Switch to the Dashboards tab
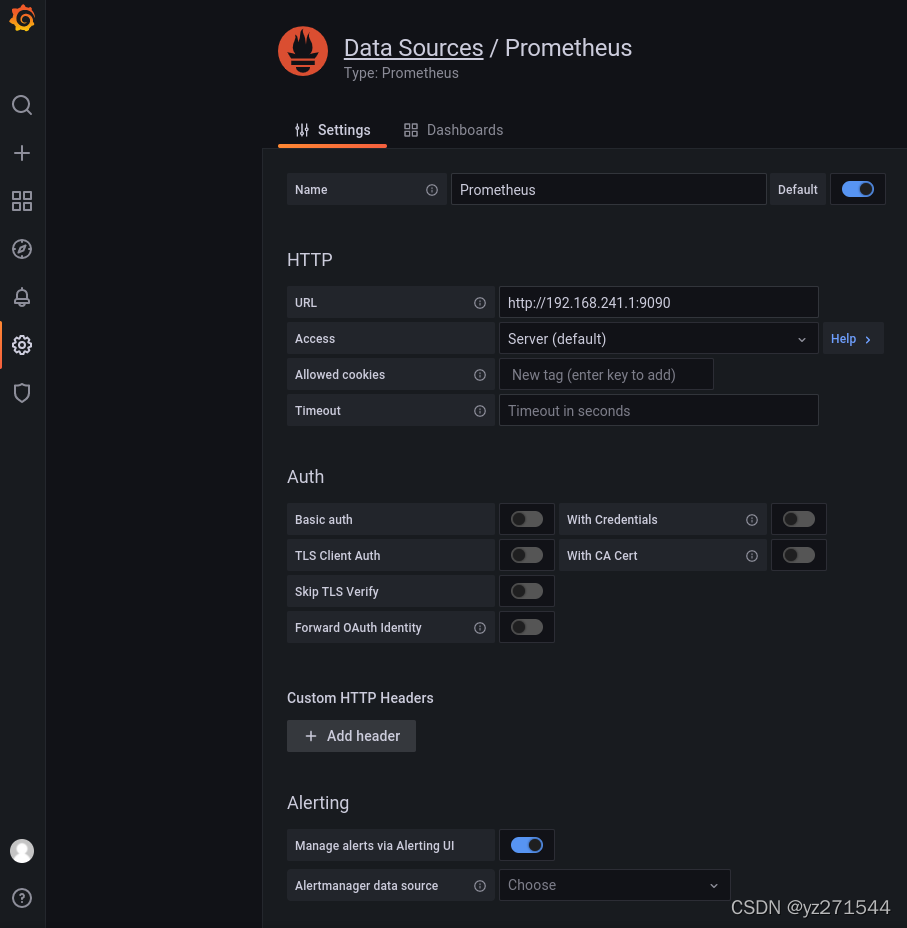907x928 pixels. pyautogui.click(x=453, y=130)
